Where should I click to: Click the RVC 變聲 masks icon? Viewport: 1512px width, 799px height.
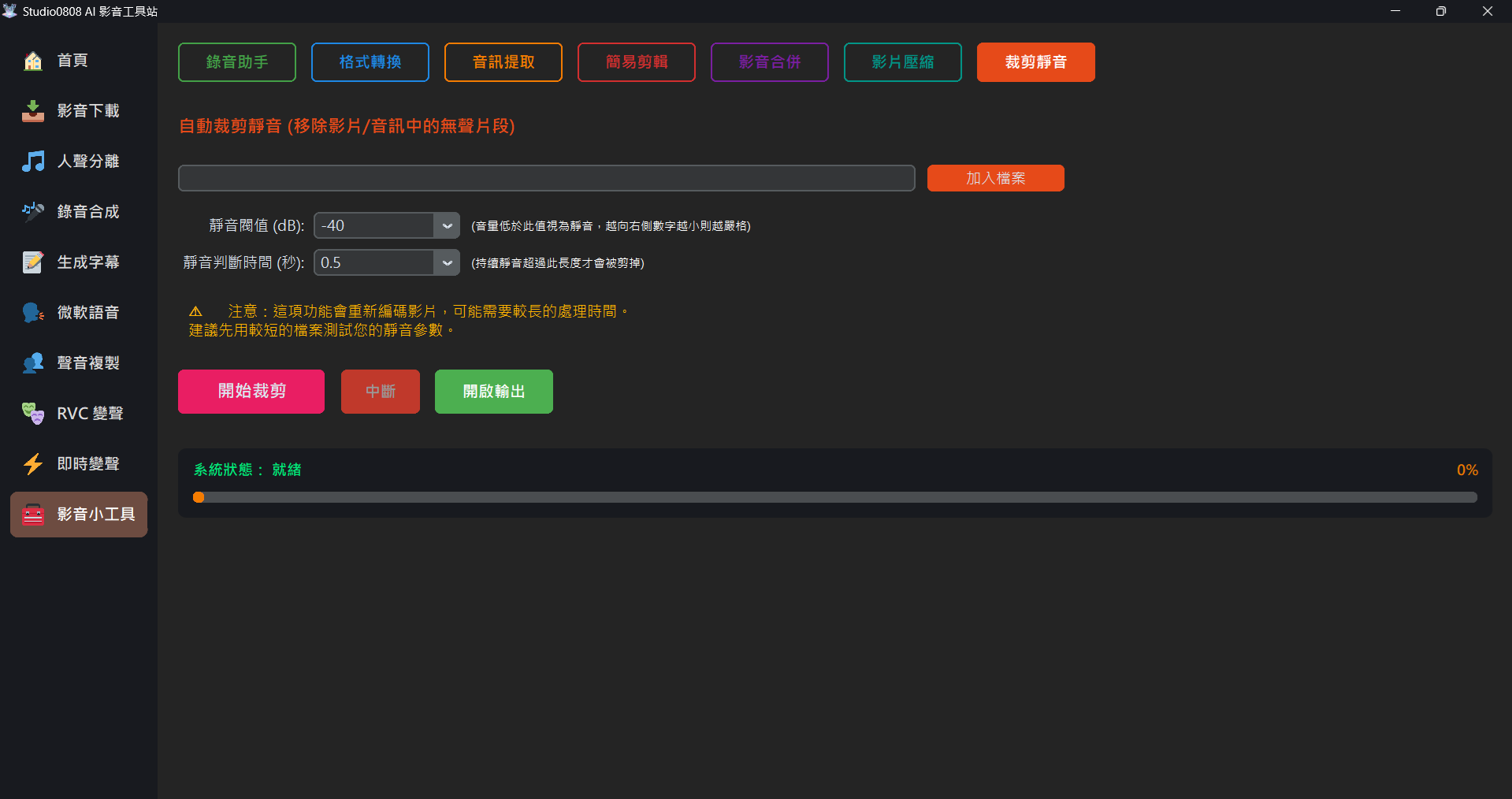point(33,414)
